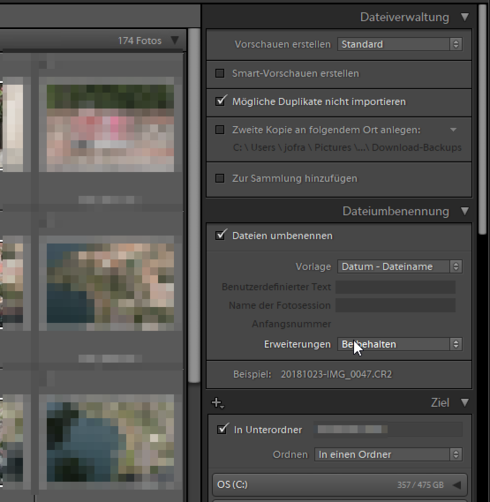Collapse the Dateiverwaltung panel triangle

click(465, 17)
